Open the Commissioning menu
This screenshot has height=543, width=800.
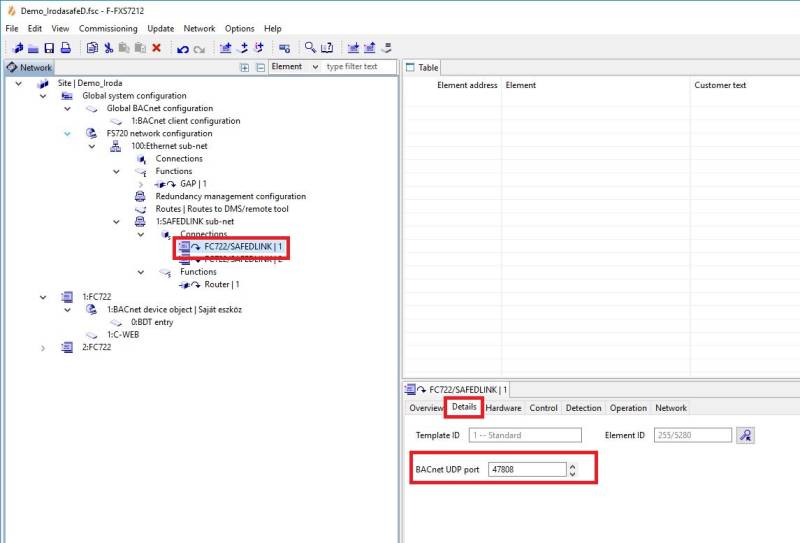click(108, 29)
